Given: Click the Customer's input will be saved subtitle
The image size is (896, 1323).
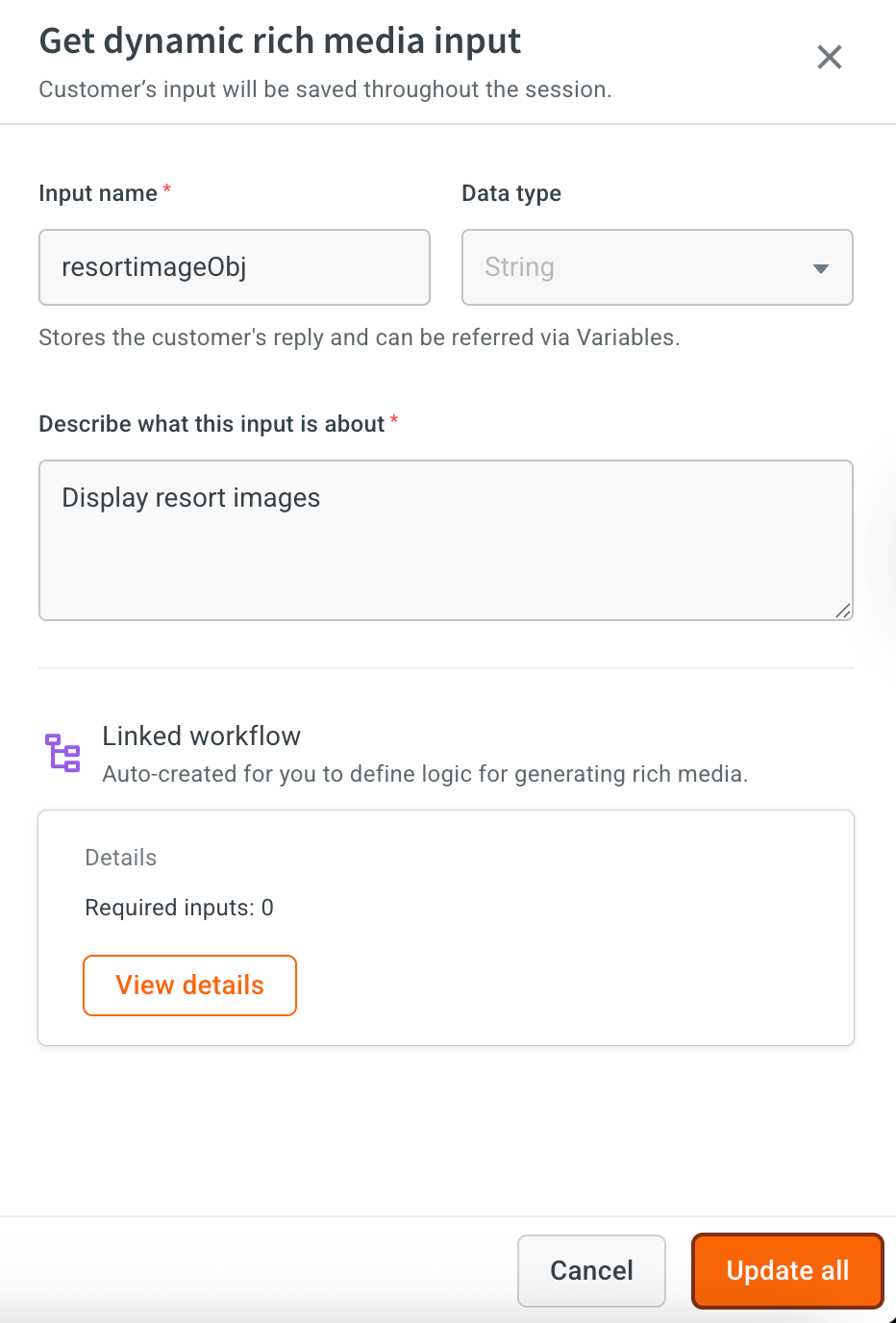Looking at the screenshot, I should pyautogui.click(x=325, y=89).
